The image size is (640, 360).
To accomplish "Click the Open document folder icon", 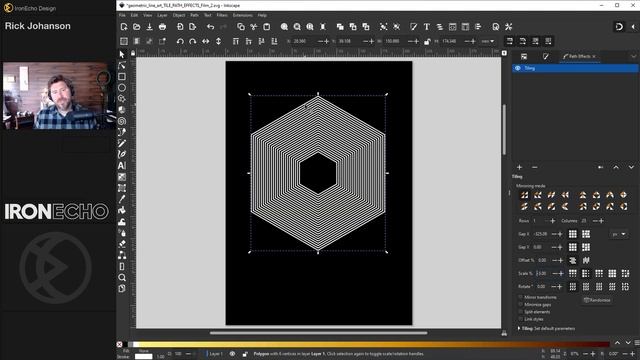I will (137, 27).
